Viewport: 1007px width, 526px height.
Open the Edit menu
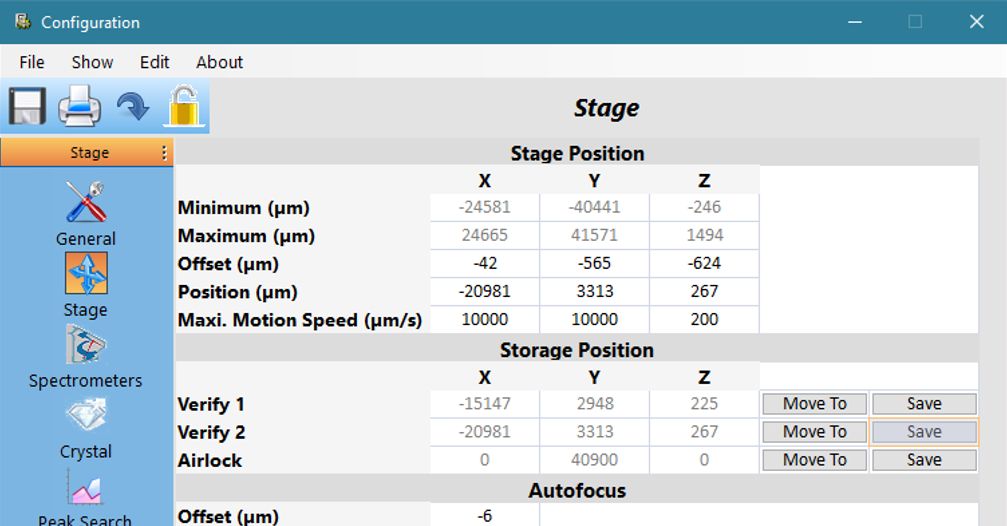coord(154,62)
